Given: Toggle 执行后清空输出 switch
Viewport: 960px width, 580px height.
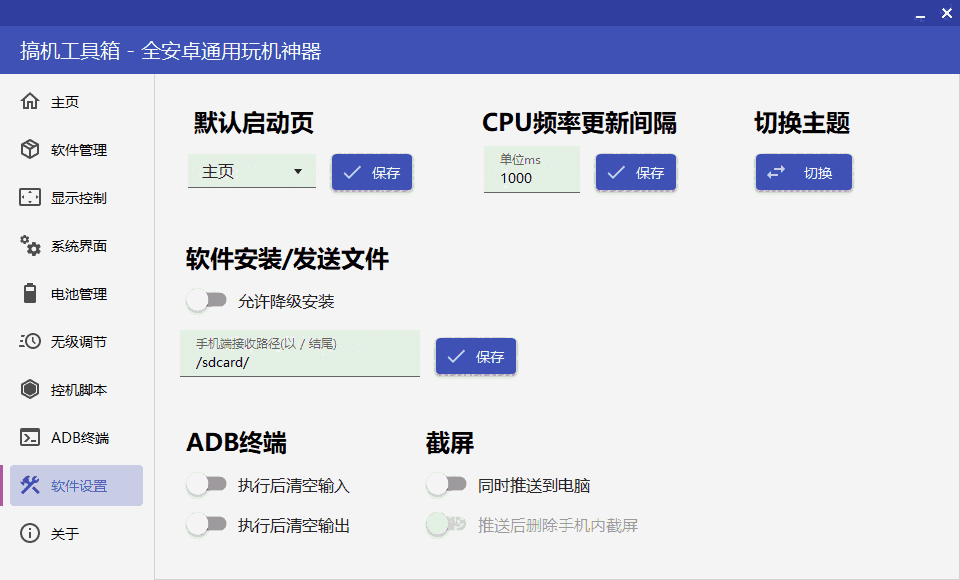Looking at the screenshot, I should (x=208, y=525).
